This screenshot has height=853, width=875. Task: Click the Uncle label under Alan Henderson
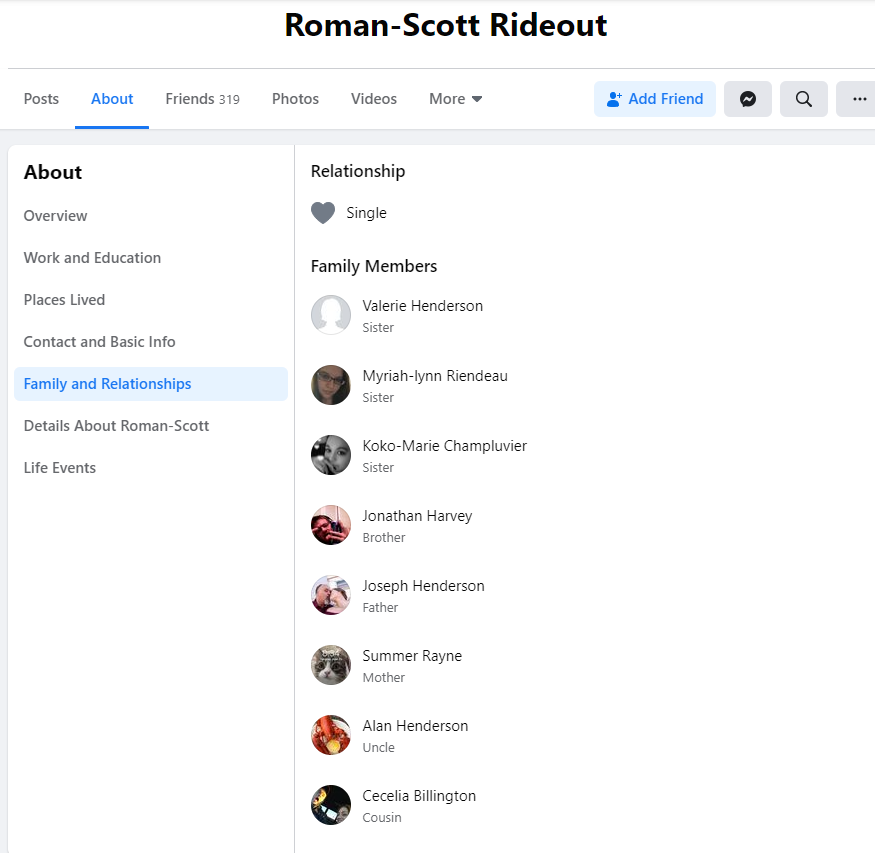(378, 748)
